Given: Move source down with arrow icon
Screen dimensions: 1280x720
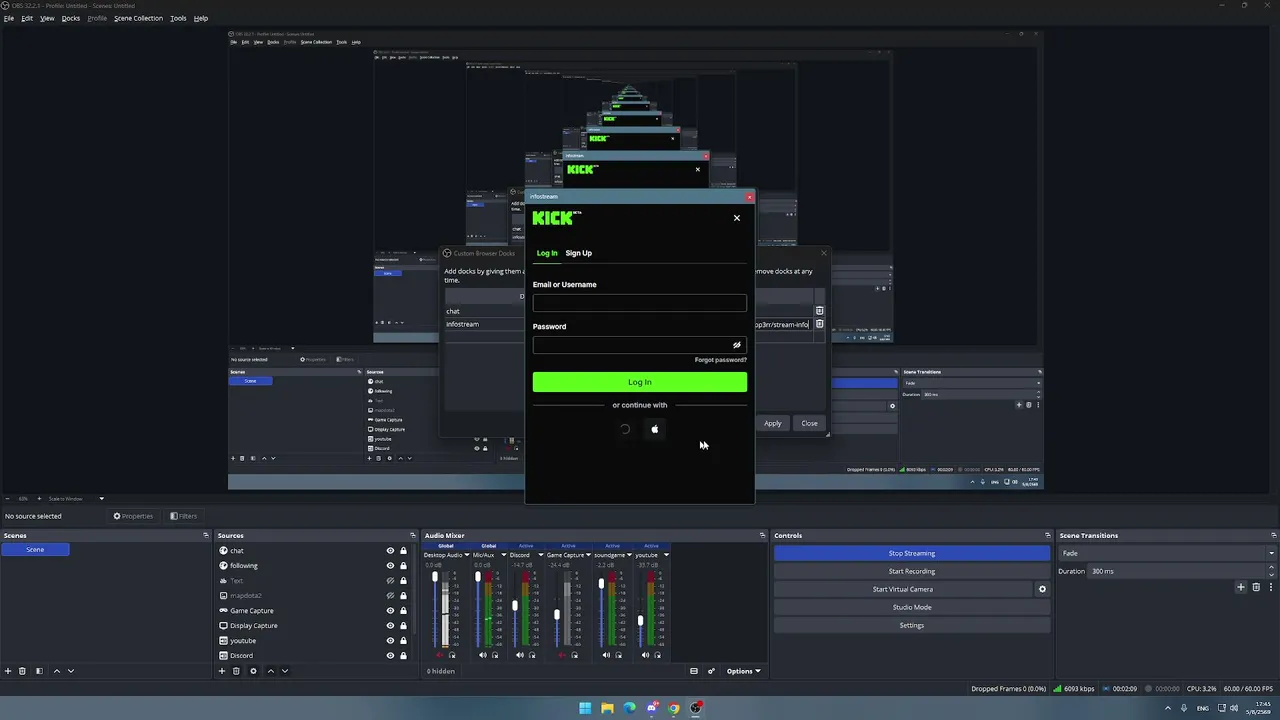Looking at the screenshot, I should (284, 671).
